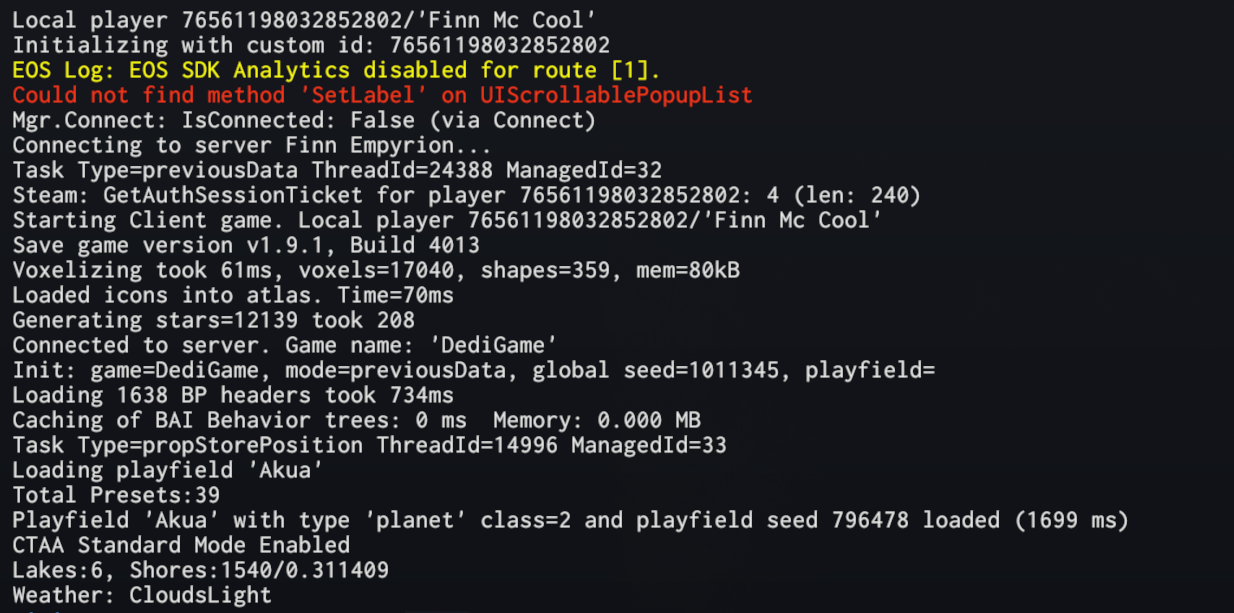Click the 'Loaded icons into atlas' line

(x=233, y=296)
